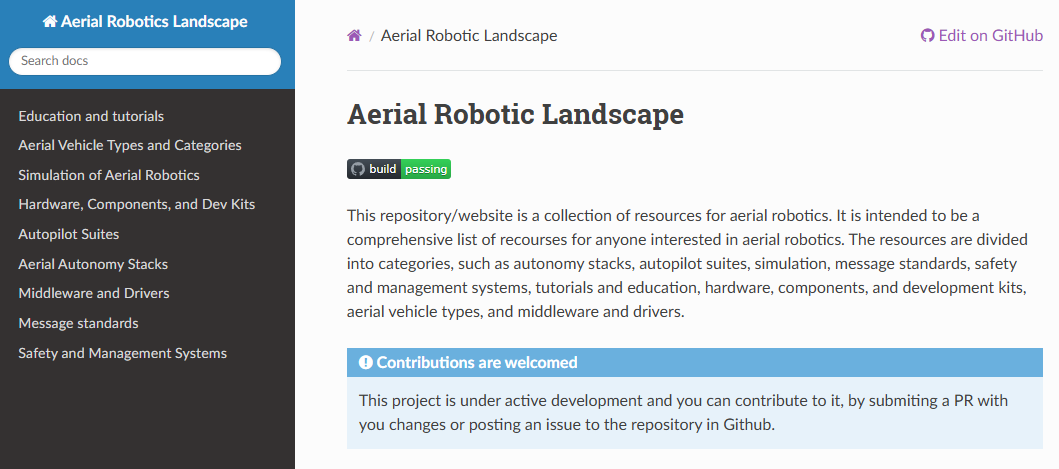Click the house icon beside Aerial Robotics Landscape title
The image size is (1059, 469).
tap(50, 22)
